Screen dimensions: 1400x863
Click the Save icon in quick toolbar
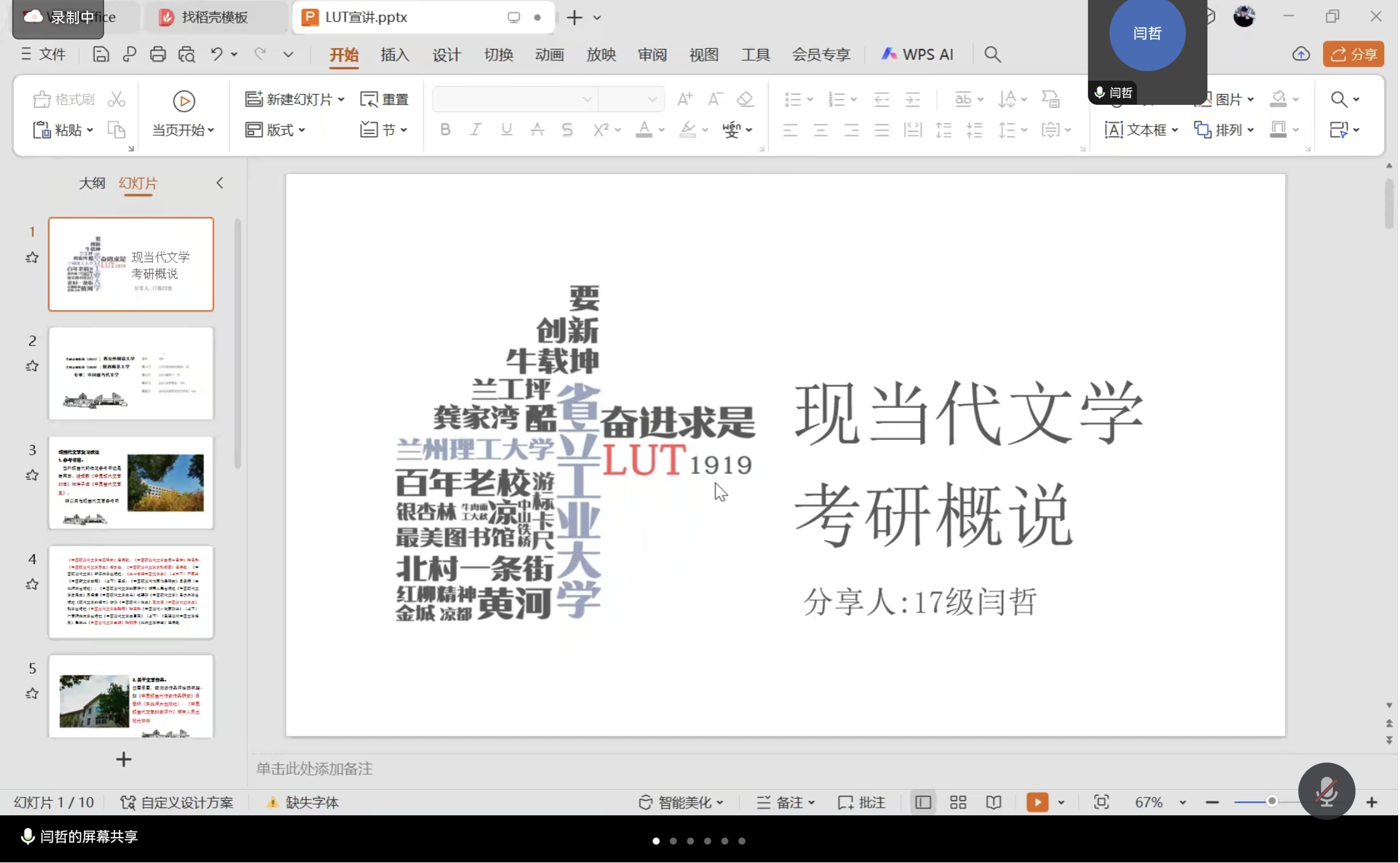click(100, 55)
